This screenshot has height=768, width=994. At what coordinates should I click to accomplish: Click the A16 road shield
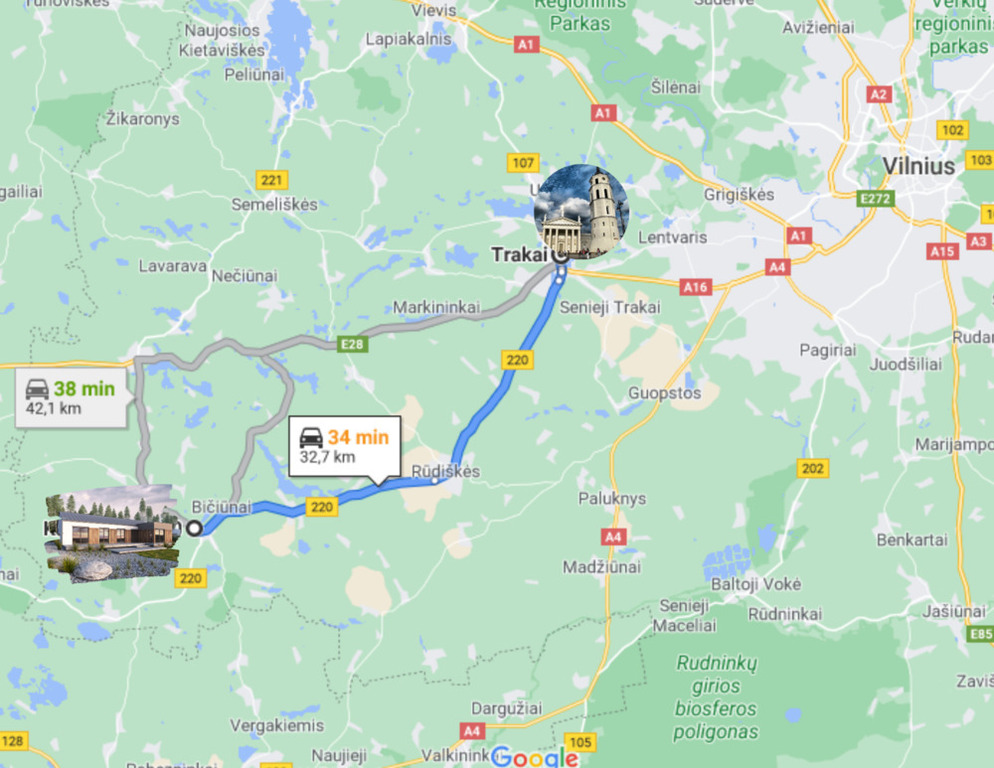(695, 287)
